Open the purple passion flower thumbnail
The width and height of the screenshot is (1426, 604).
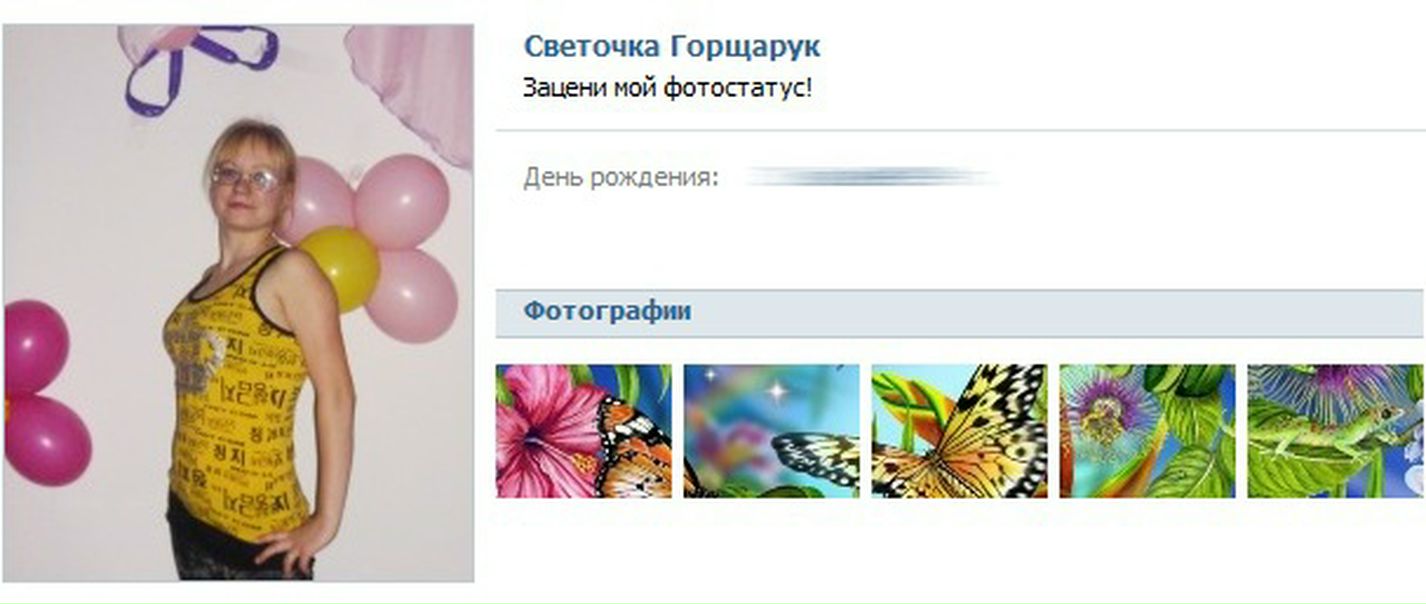tap(1147, 431)
